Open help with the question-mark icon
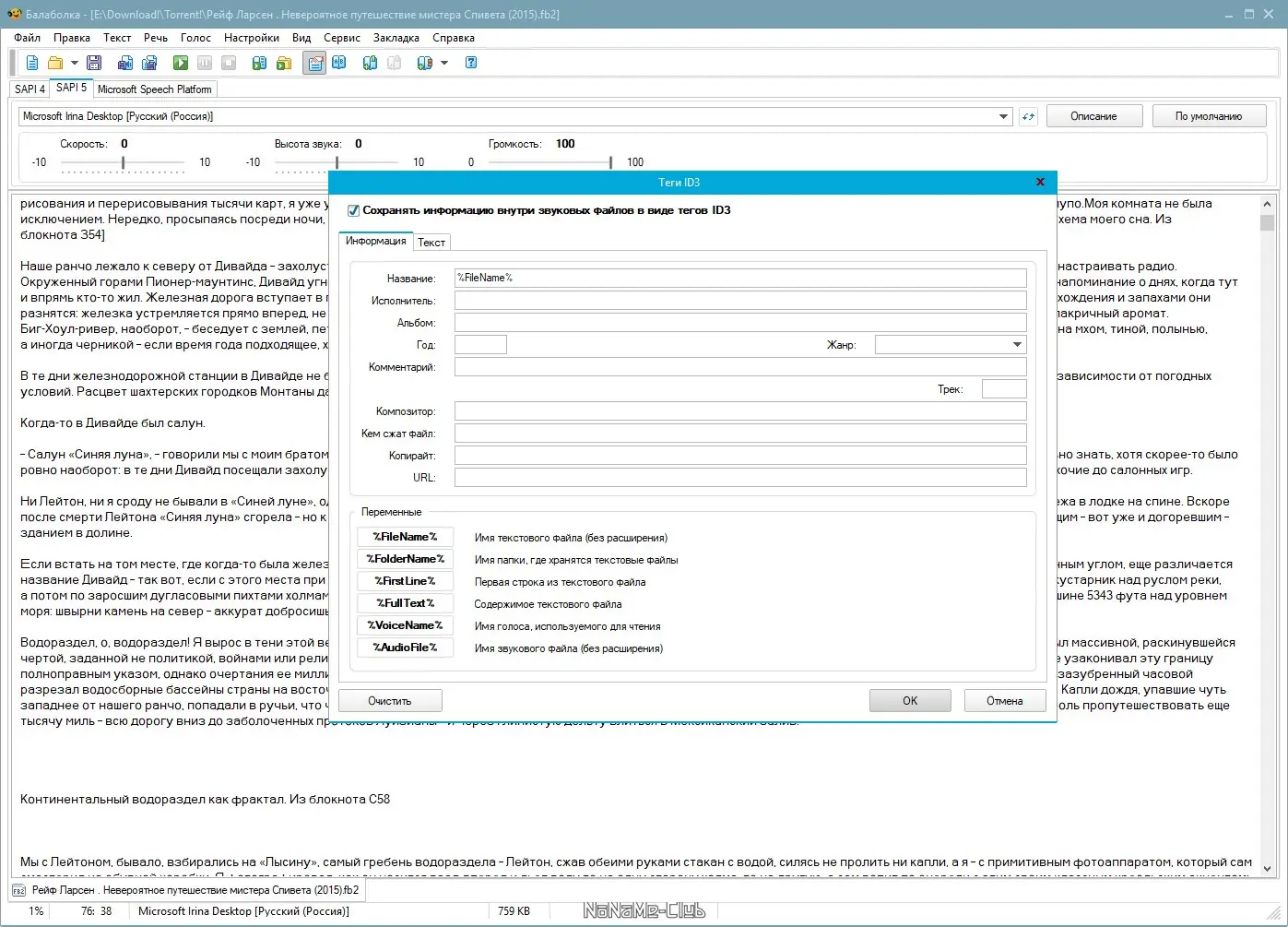The width and height of the screenshot is (1288, 927). (471, 63)
